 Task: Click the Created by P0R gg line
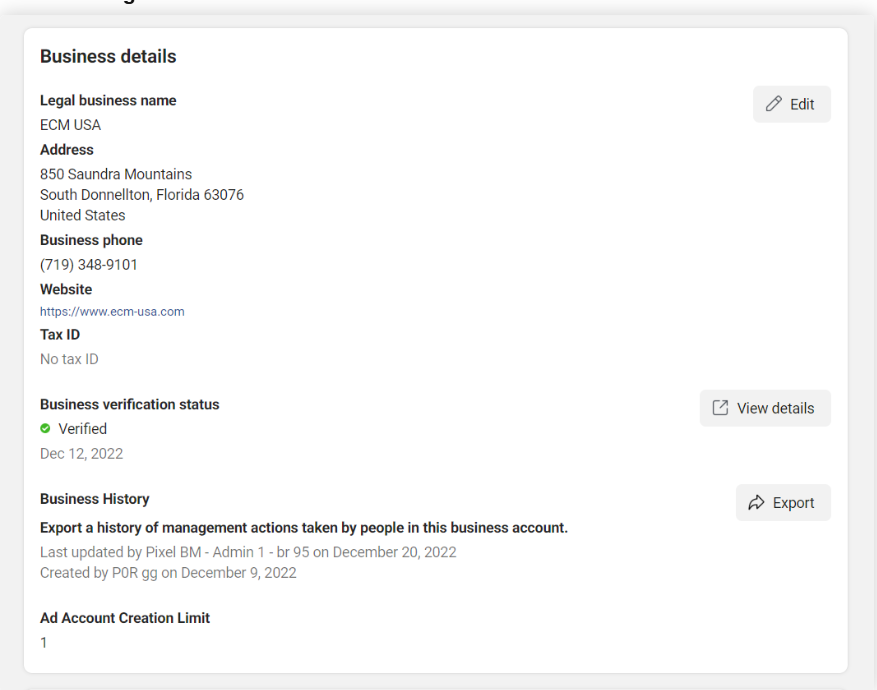coord(168,573)
